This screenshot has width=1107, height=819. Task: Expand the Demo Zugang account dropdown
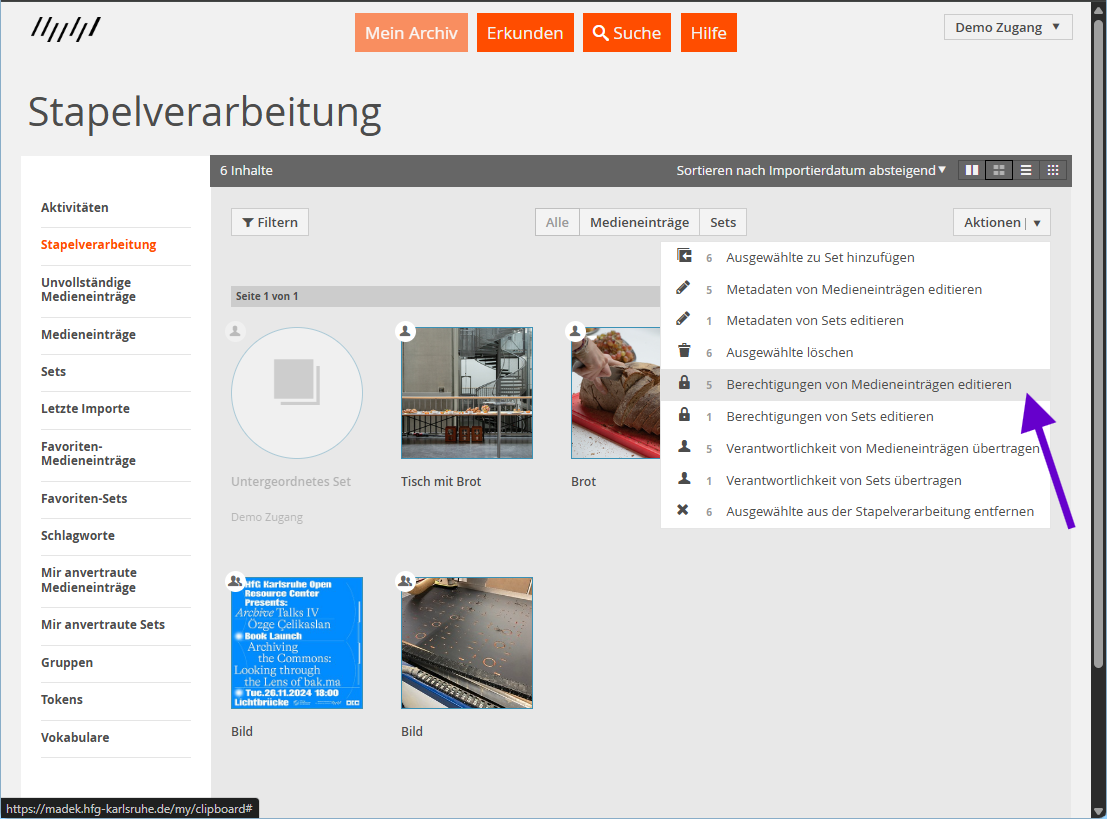(1007, 27)
